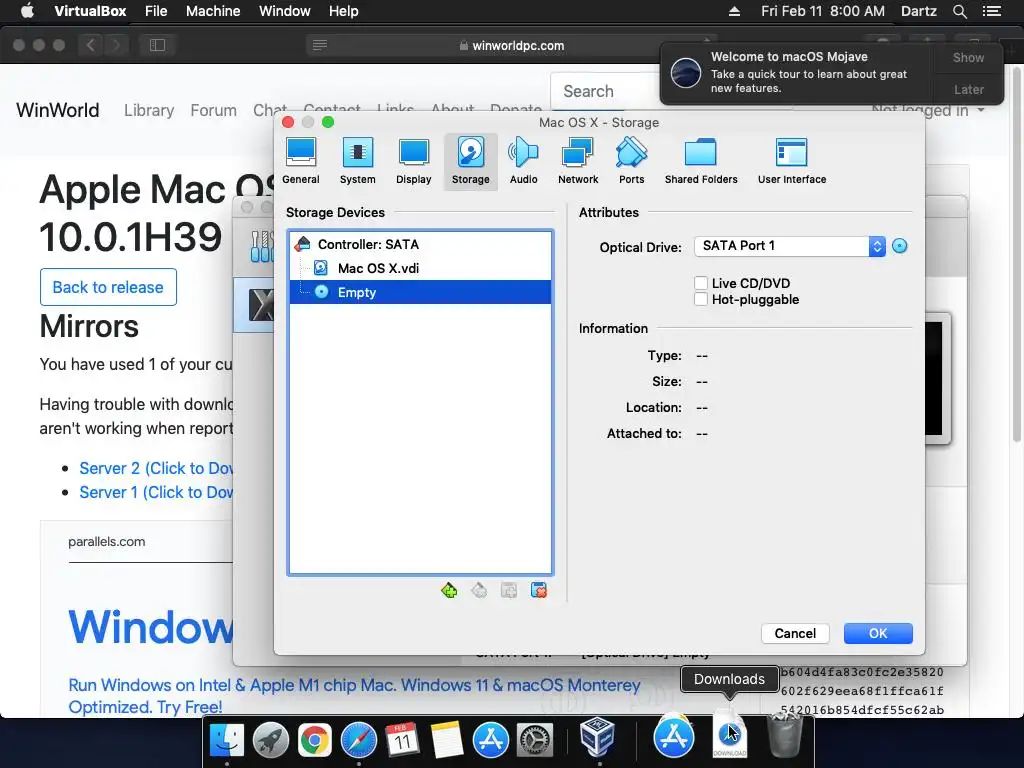Click Safari's back navigation arrow
Screen dimensions: 1024x768
pos(91,45)
